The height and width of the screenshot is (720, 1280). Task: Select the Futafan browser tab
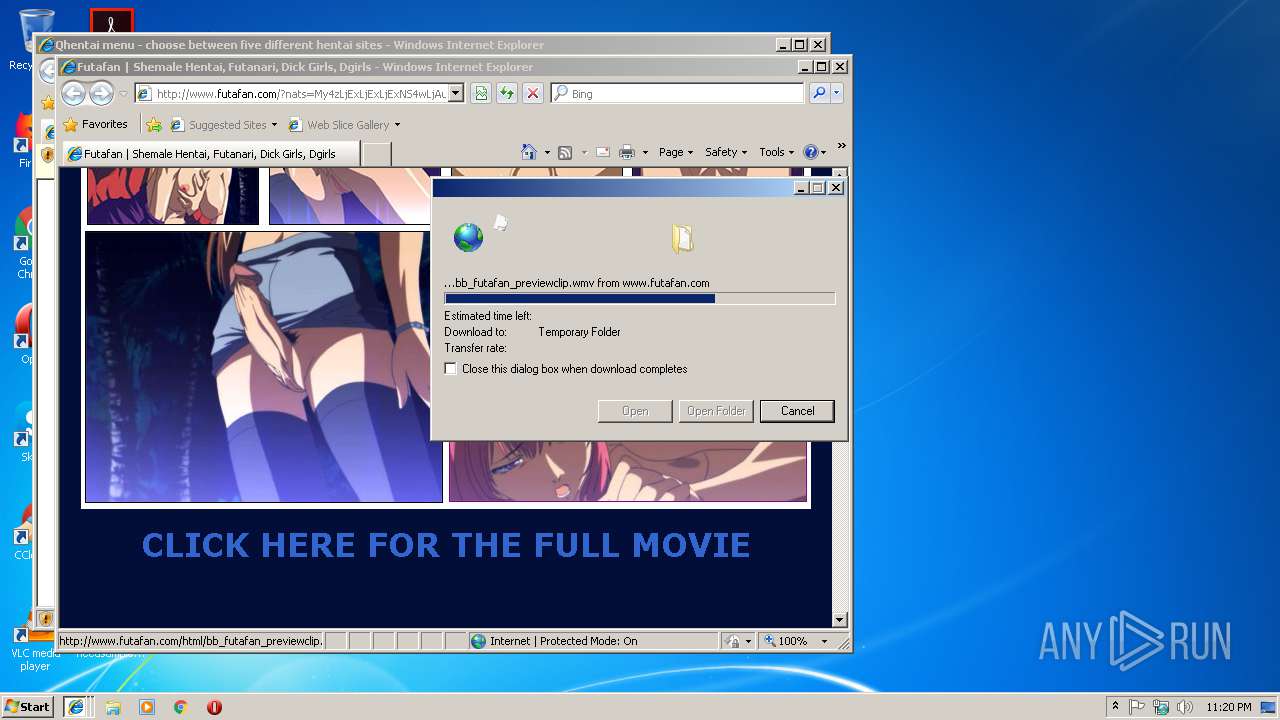coord(210,154)
